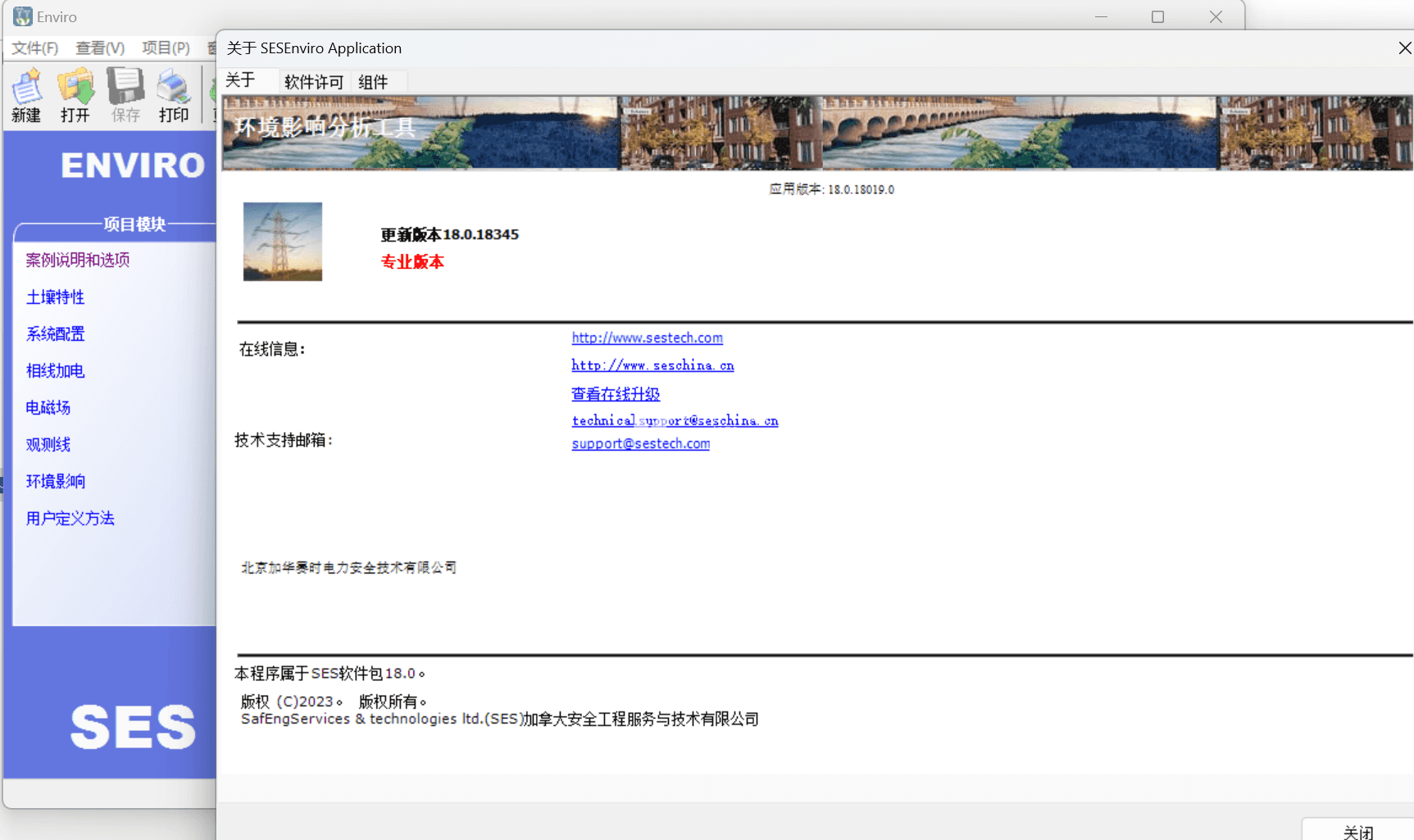
Task: Click support@sestech.com email link
Action: tap(641, 443)
